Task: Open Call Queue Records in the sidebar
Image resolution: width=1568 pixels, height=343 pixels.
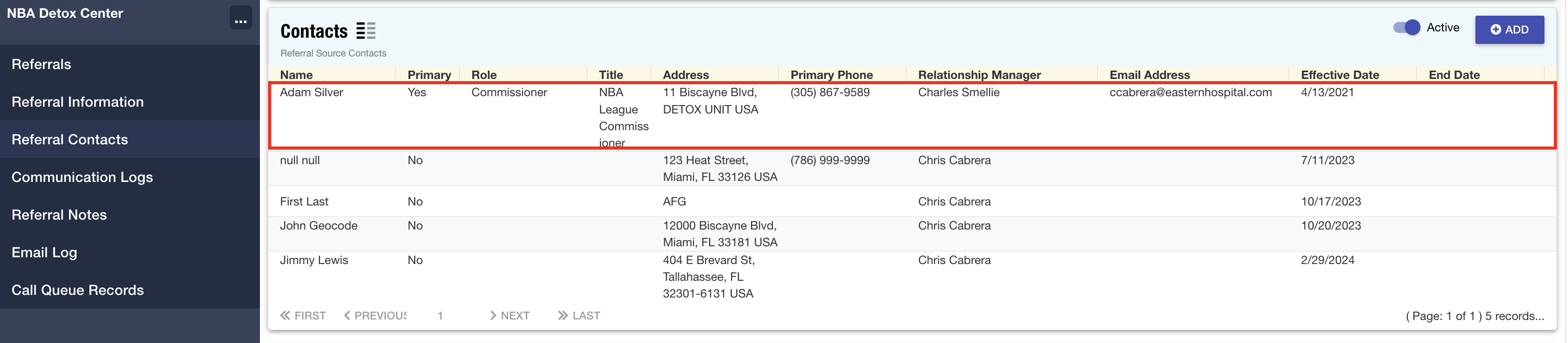Action: point(77,291)
